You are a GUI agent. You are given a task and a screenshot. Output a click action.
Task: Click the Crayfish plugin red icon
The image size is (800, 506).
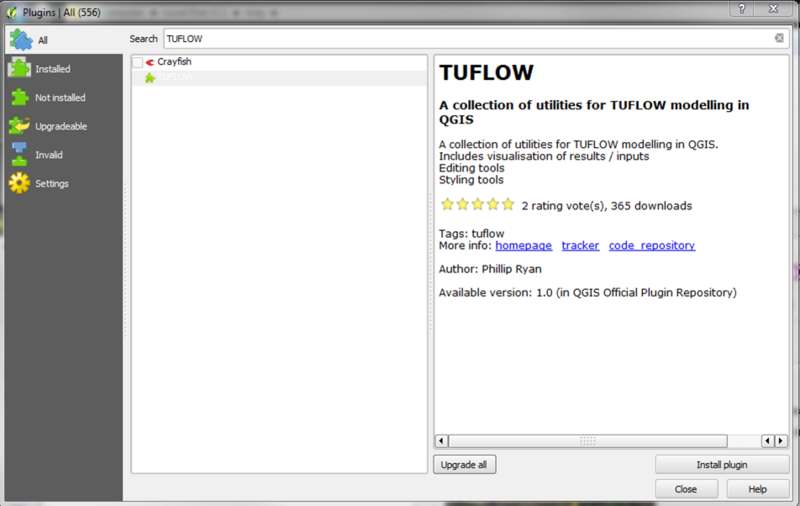click(x=150, y=62)
